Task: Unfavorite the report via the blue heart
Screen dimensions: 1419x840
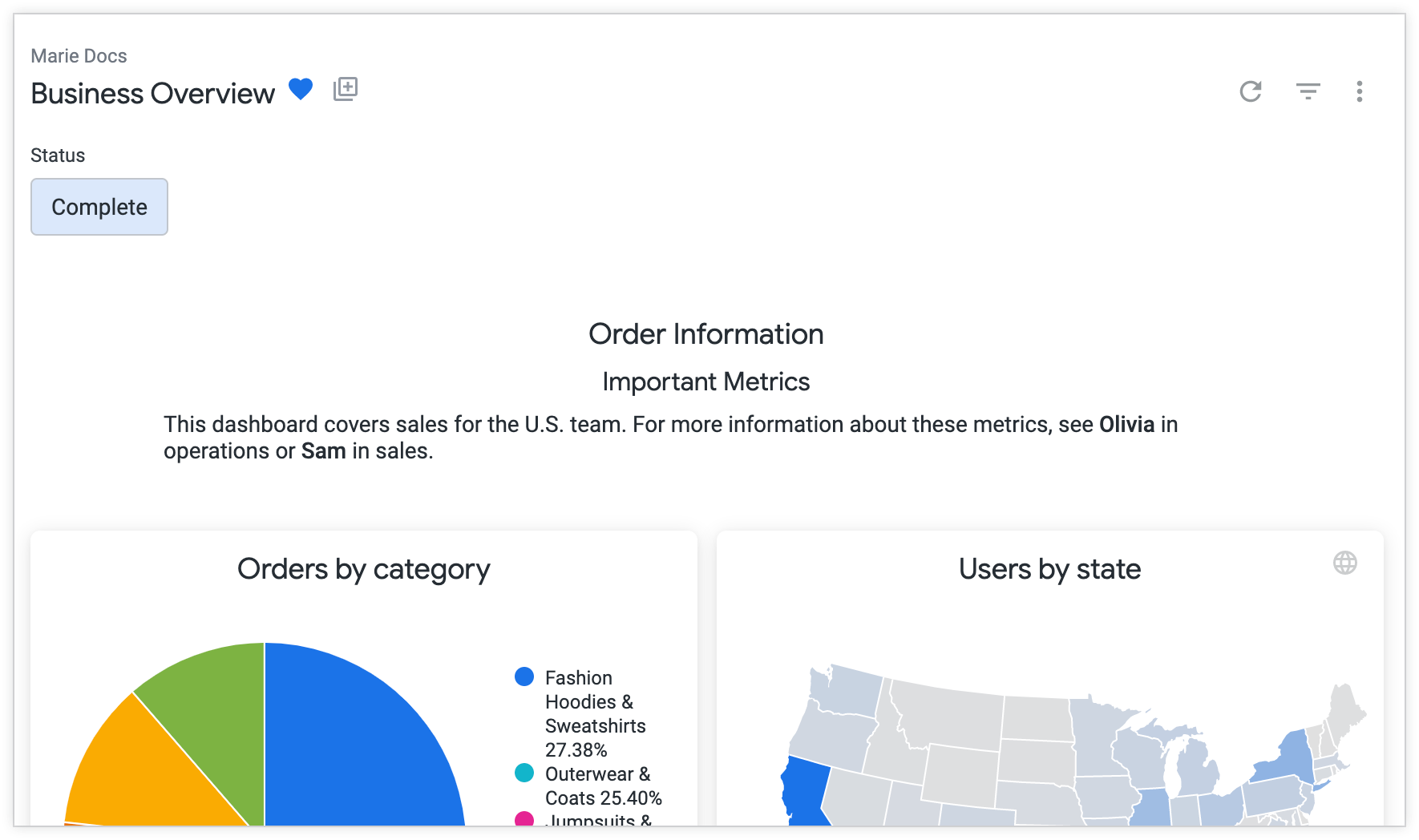Action: point(301,89)
